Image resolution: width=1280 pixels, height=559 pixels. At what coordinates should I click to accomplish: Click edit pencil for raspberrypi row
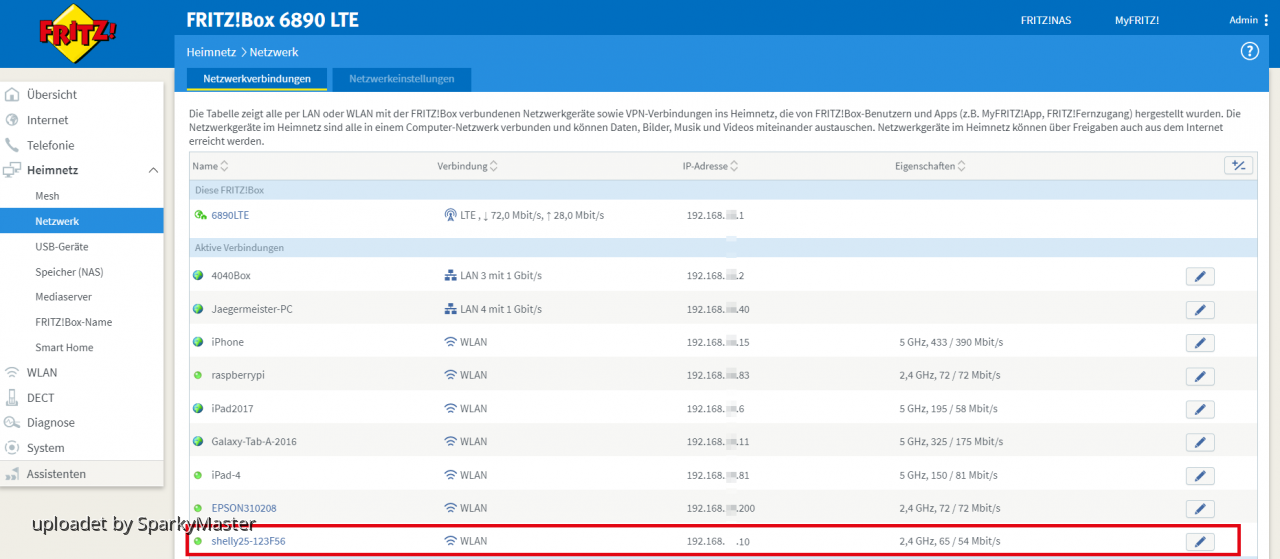tap(1199, 376)
